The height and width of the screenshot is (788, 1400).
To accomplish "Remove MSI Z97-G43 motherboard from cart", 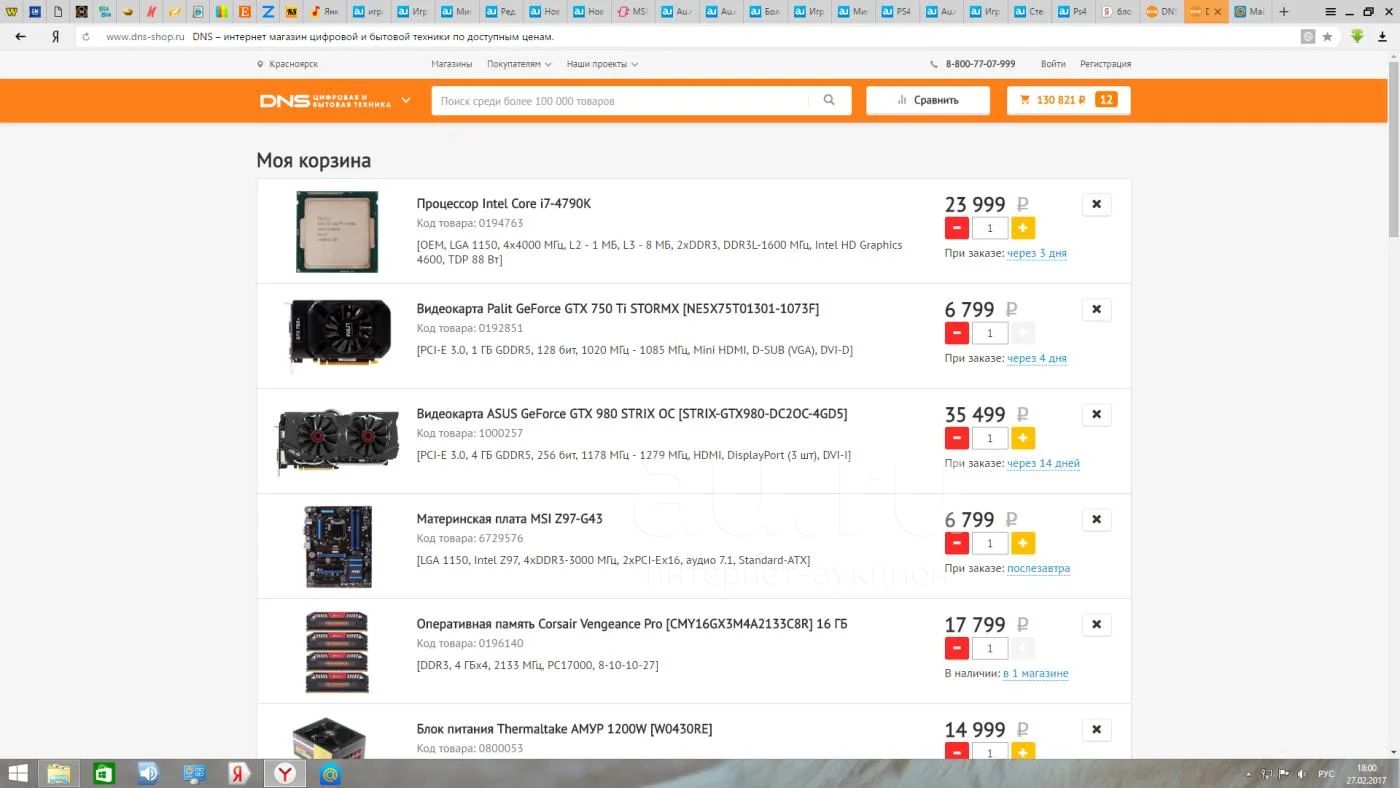I will point(1096,519).
